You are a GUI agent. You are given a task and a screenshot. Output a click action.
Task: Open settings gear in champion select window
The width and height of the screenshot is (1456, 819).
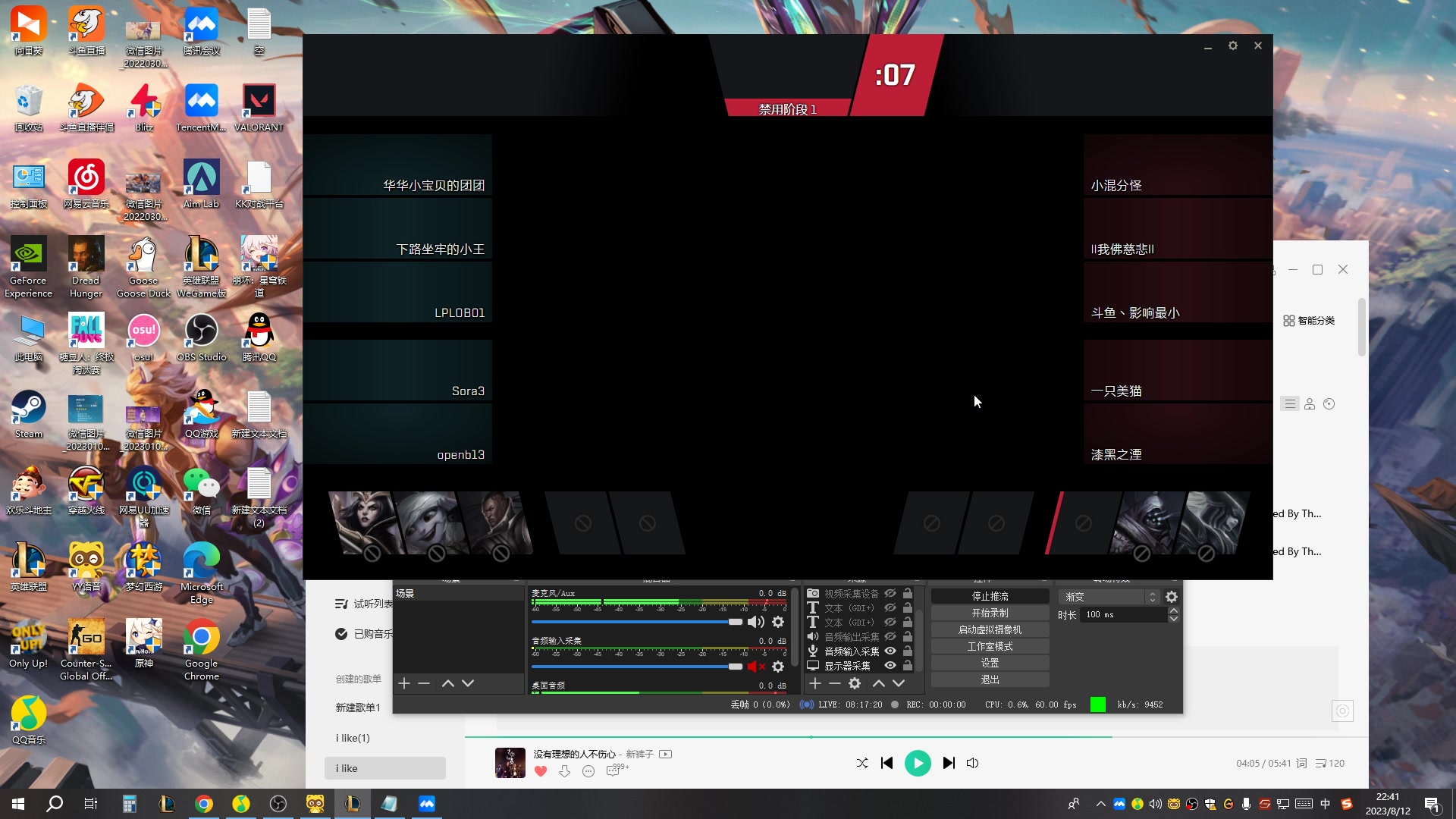[x=1233, y=46]
